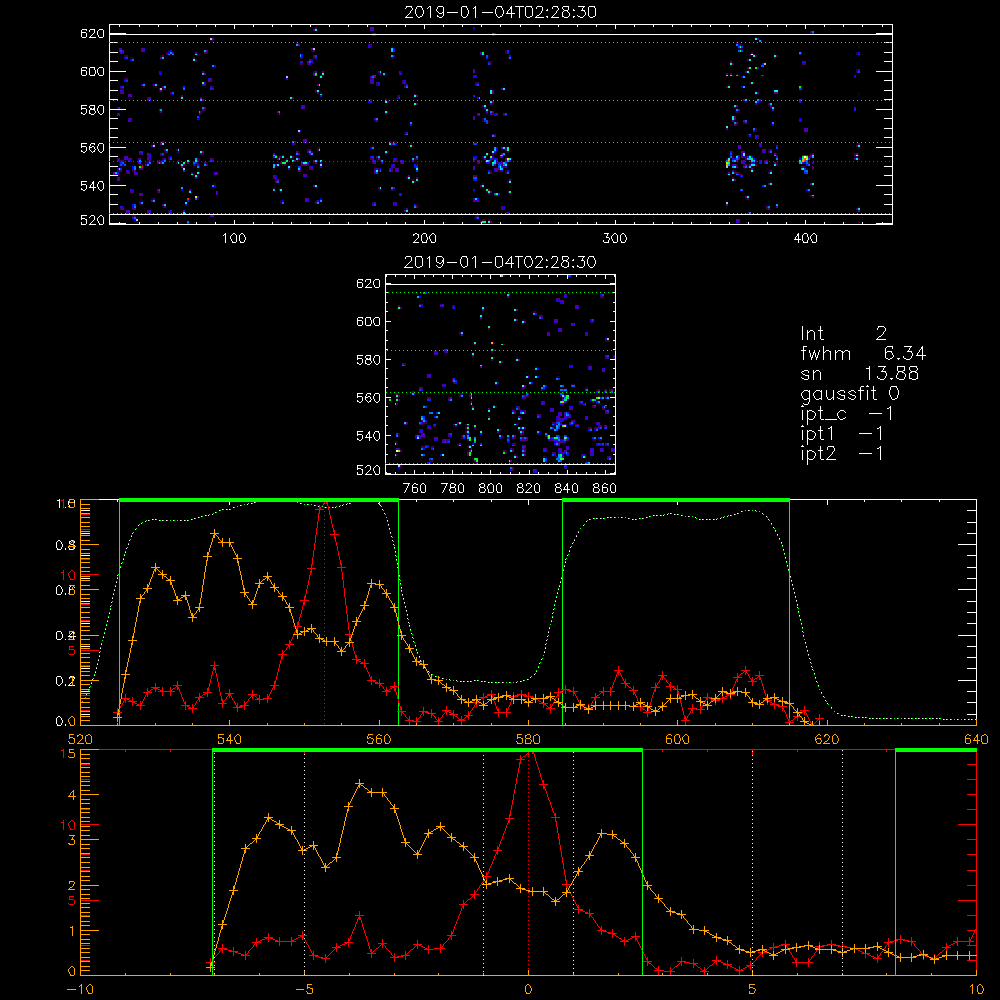Click the orange 4 label on bottom plot y-axis
The image size is (1000, 1000).
tap(71, 795)
